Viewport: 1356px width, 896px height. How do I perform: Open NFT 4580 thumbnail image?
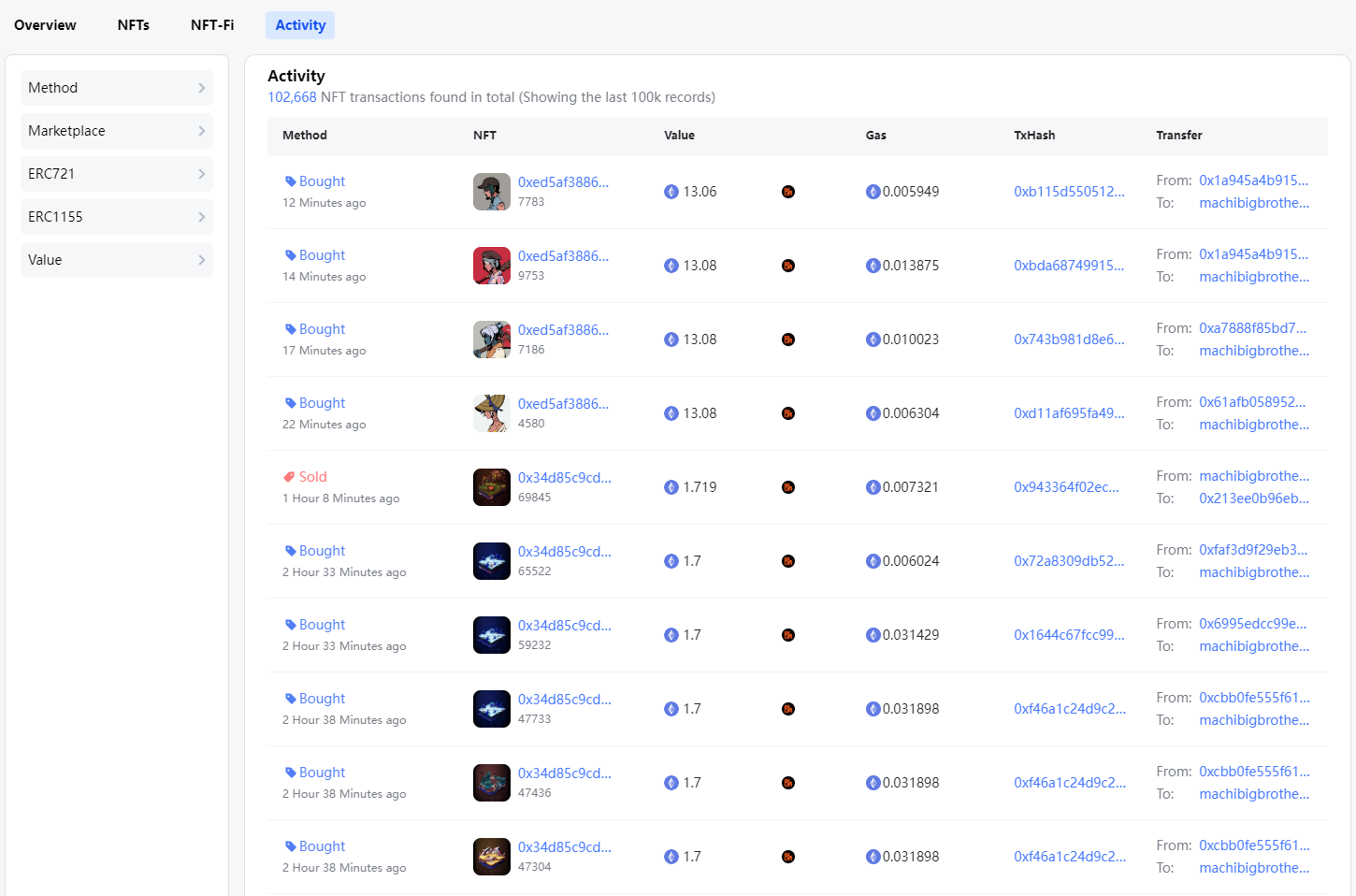click(x=491, y=413)
